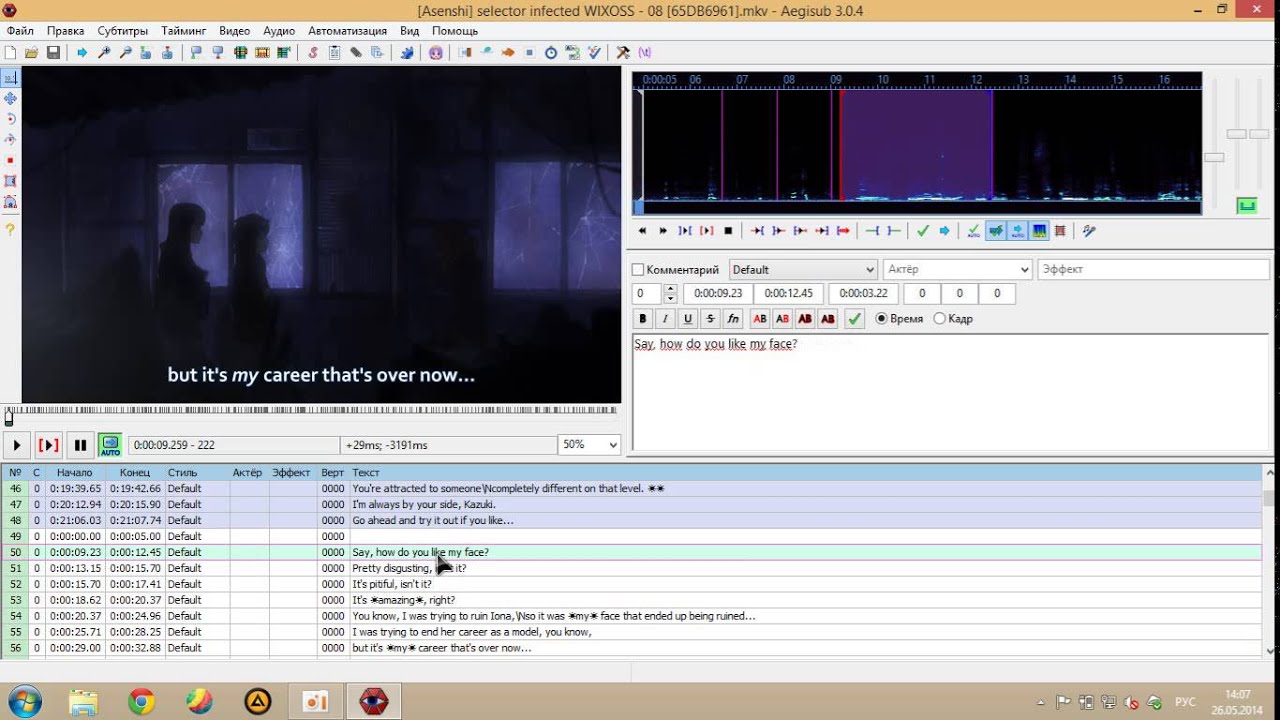The height and width of the screenshot is (720, 1280).
Task: Toggle underline formatting button U
Action: point(688,319)
